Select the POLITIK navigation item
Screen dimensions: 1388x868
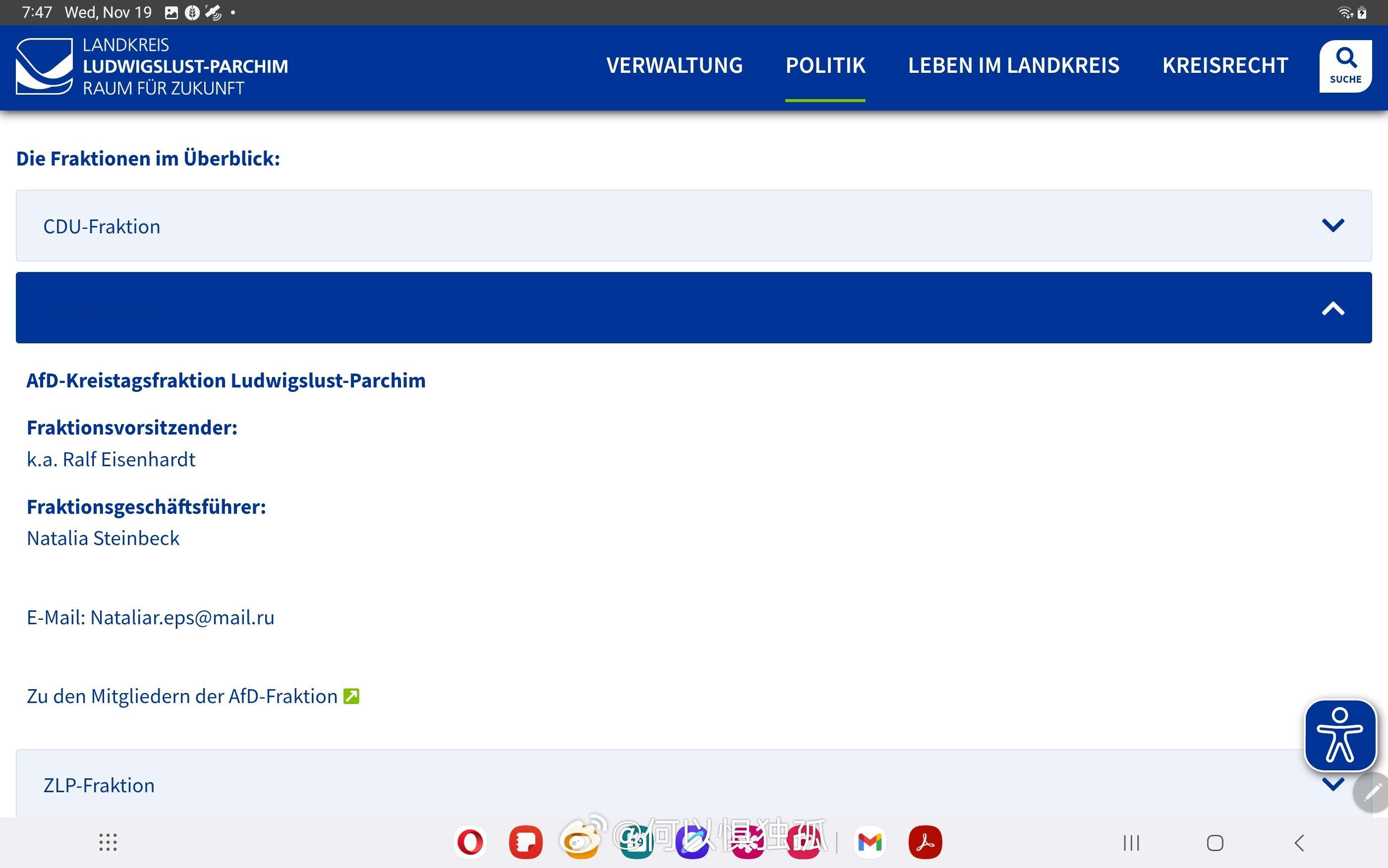point(825,65)
